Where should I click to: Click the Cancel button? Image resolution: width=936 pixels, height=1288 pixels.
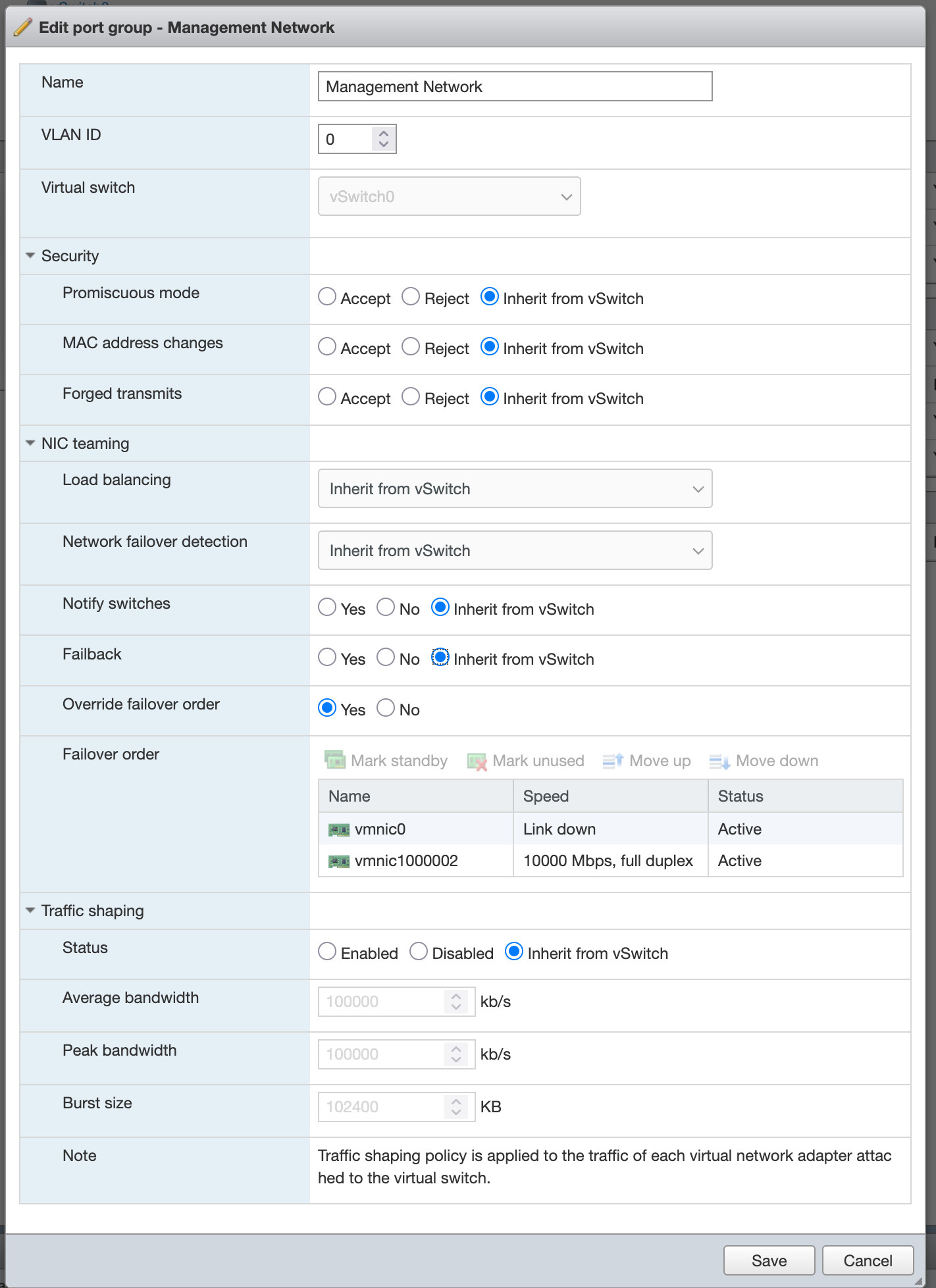pyautogui.click(x=868, y=1260)
